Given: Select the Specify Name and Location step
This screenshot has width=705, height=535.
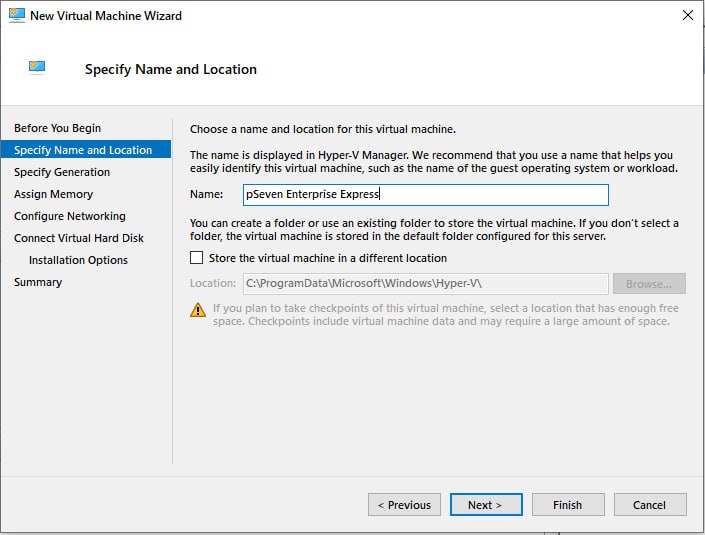Looking at the screenshot, I should tap(83, 150).
